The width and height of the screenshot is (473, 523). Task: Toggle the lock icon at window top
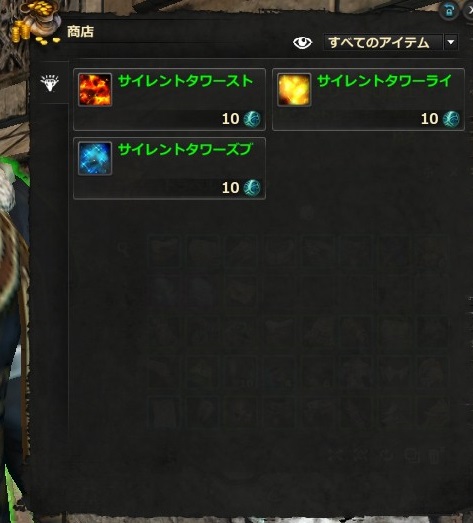tap(449, 11)
